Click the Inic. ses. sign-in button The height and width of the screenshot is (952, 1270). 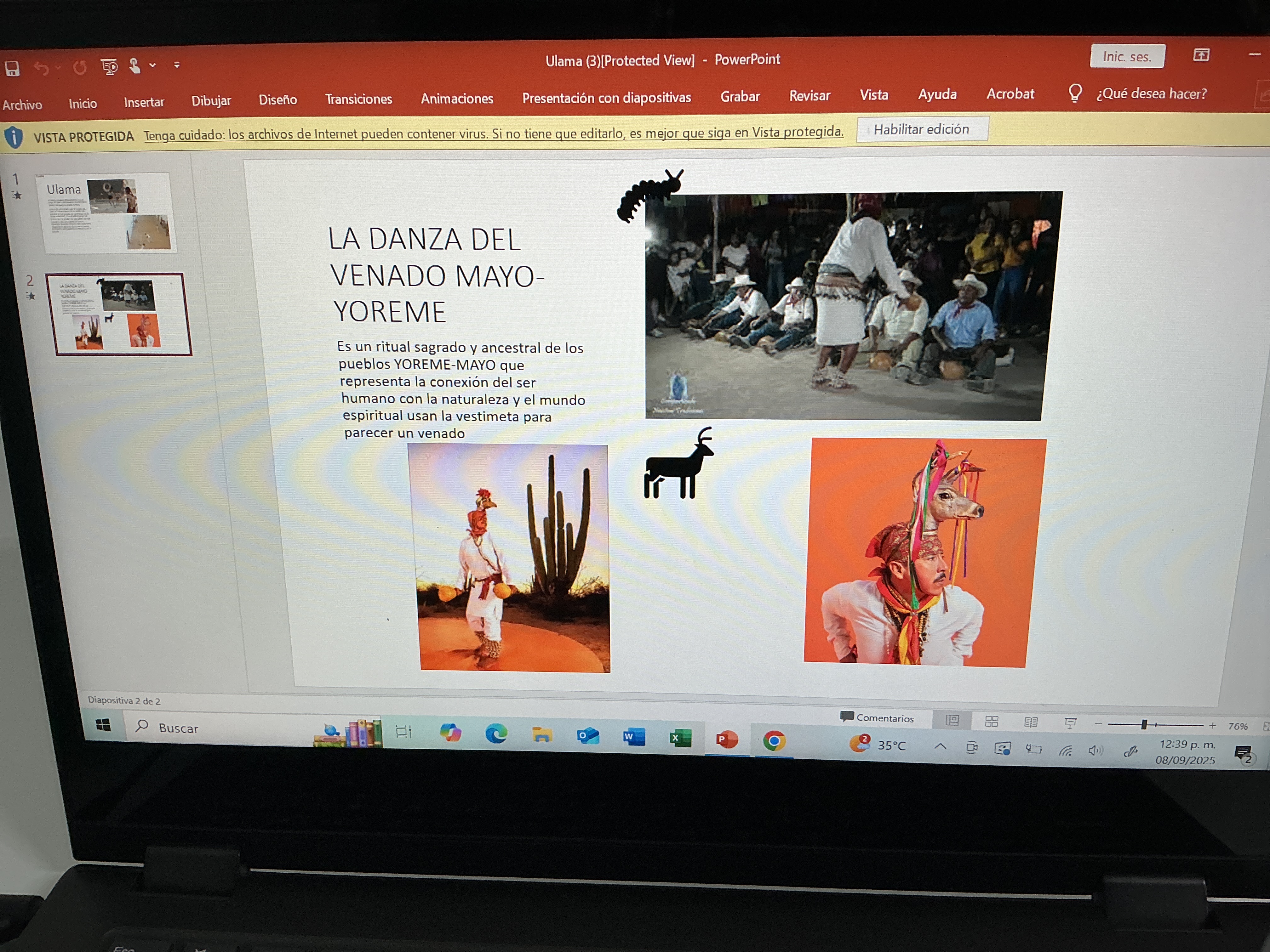(1126, 56)
